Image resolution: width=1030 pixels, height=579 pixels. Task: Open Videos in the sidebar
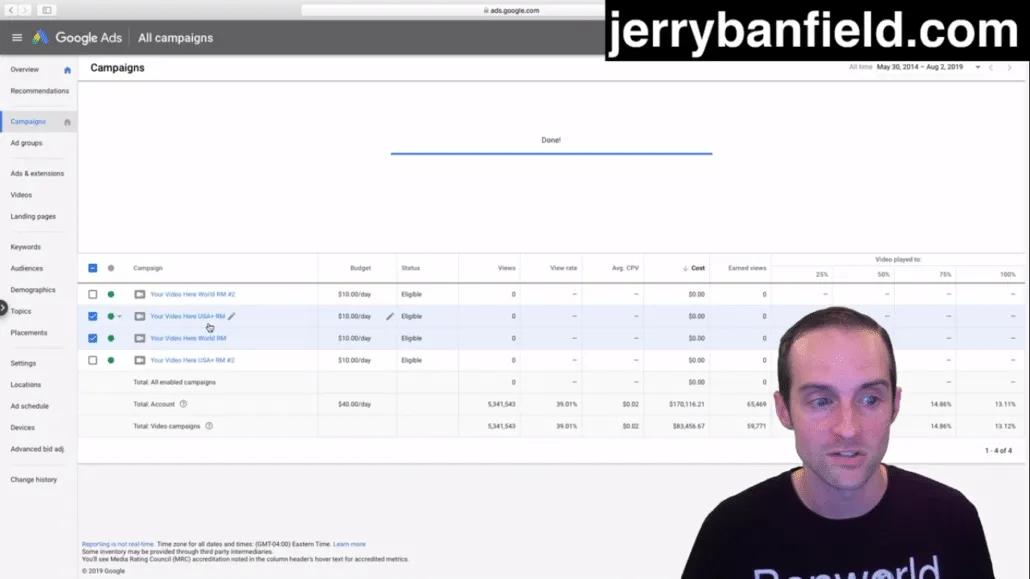click(21, 195)
